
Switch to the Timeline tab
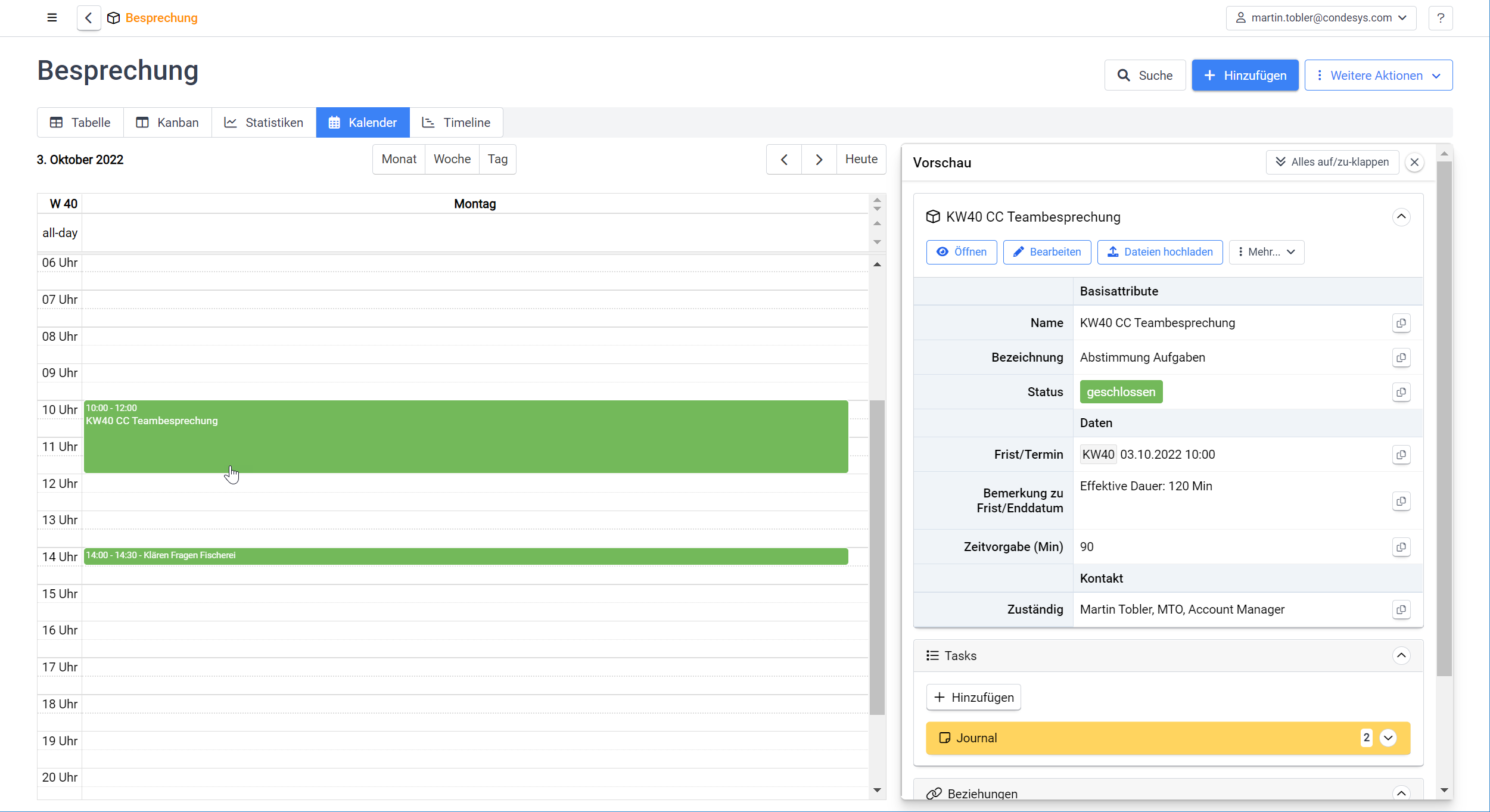pos(456,123)
